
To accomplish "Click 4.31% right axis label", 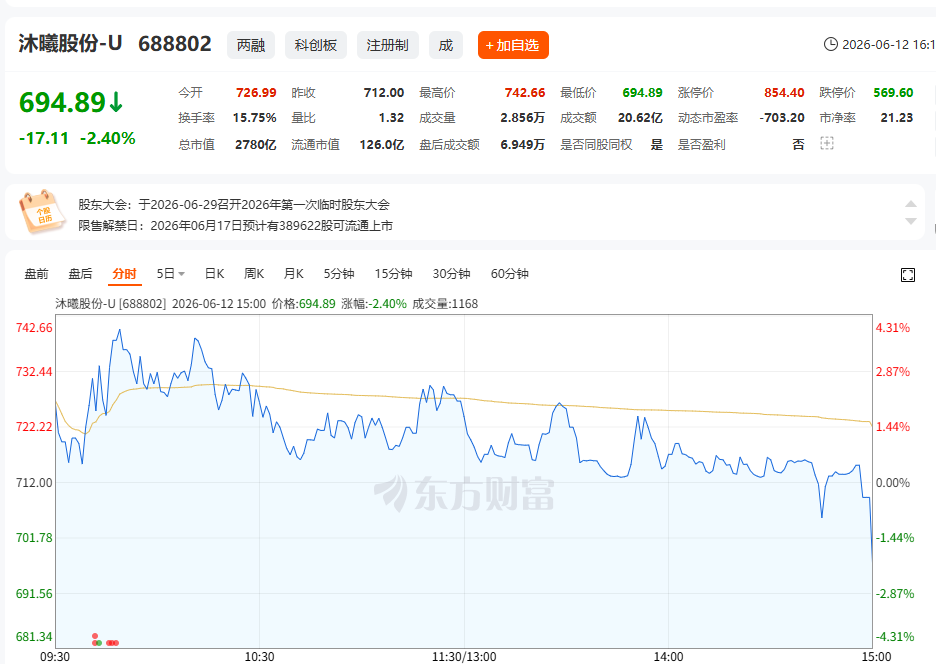I will (892, 328).
